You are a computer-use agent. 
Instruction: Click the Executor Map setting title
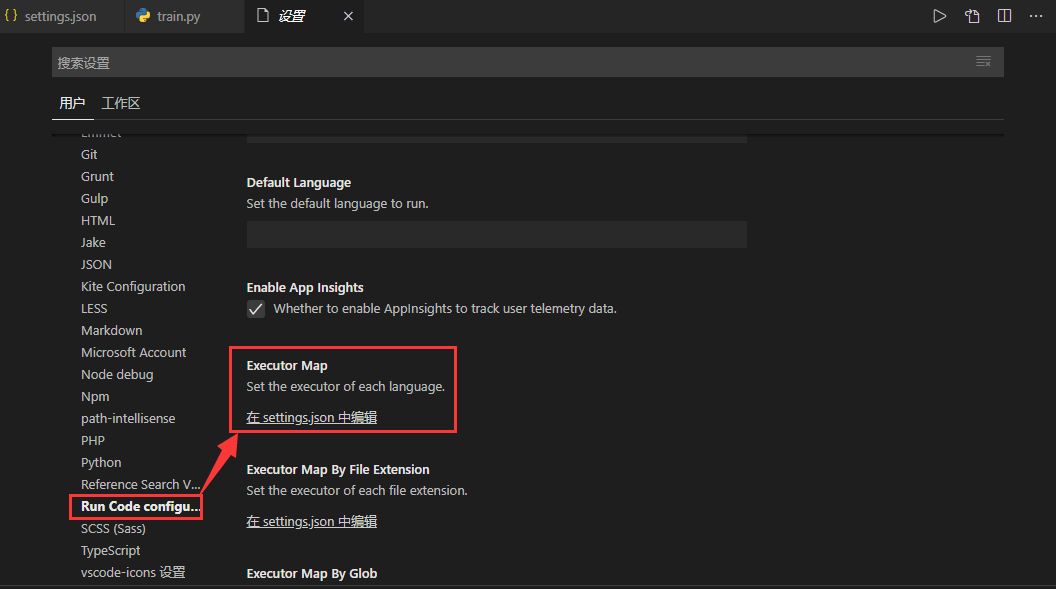287,366
